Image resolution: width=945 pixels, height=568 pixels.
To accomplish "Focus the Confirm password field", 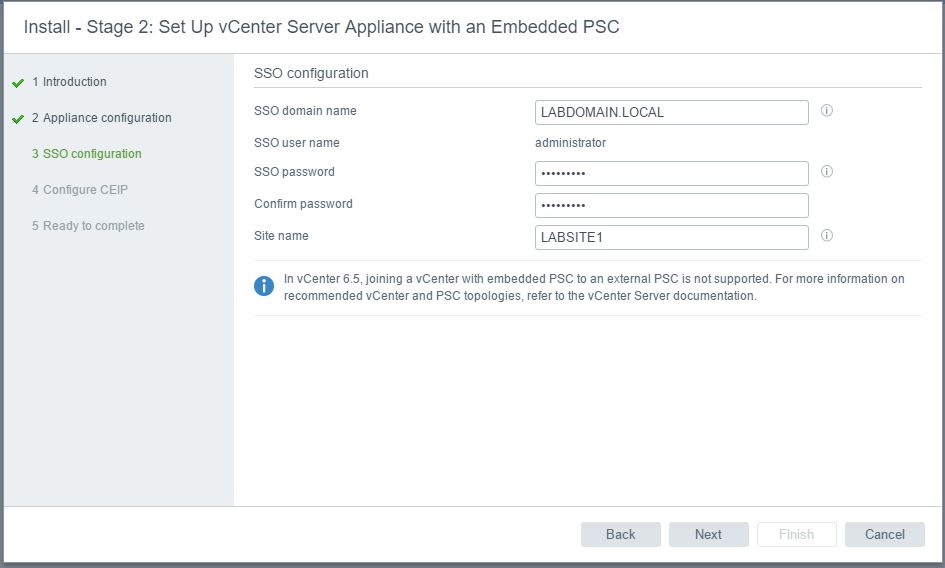I will point(672,206).
